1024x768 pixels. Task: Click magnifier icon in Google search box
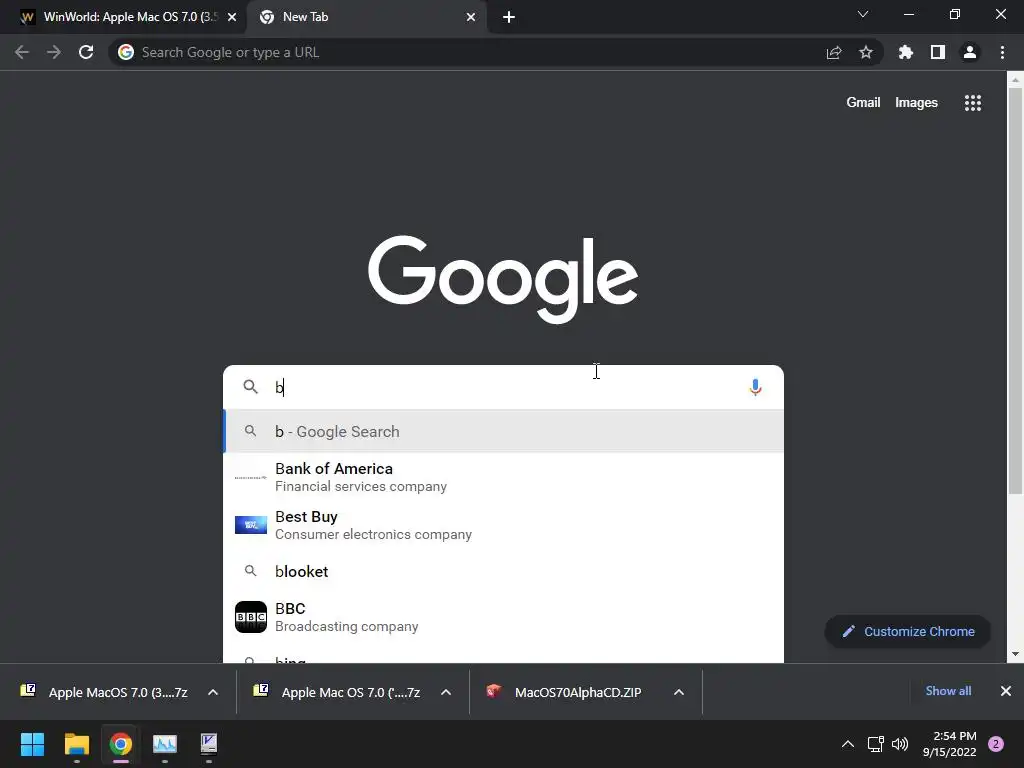pyautogui.click(x=251, y=387)
